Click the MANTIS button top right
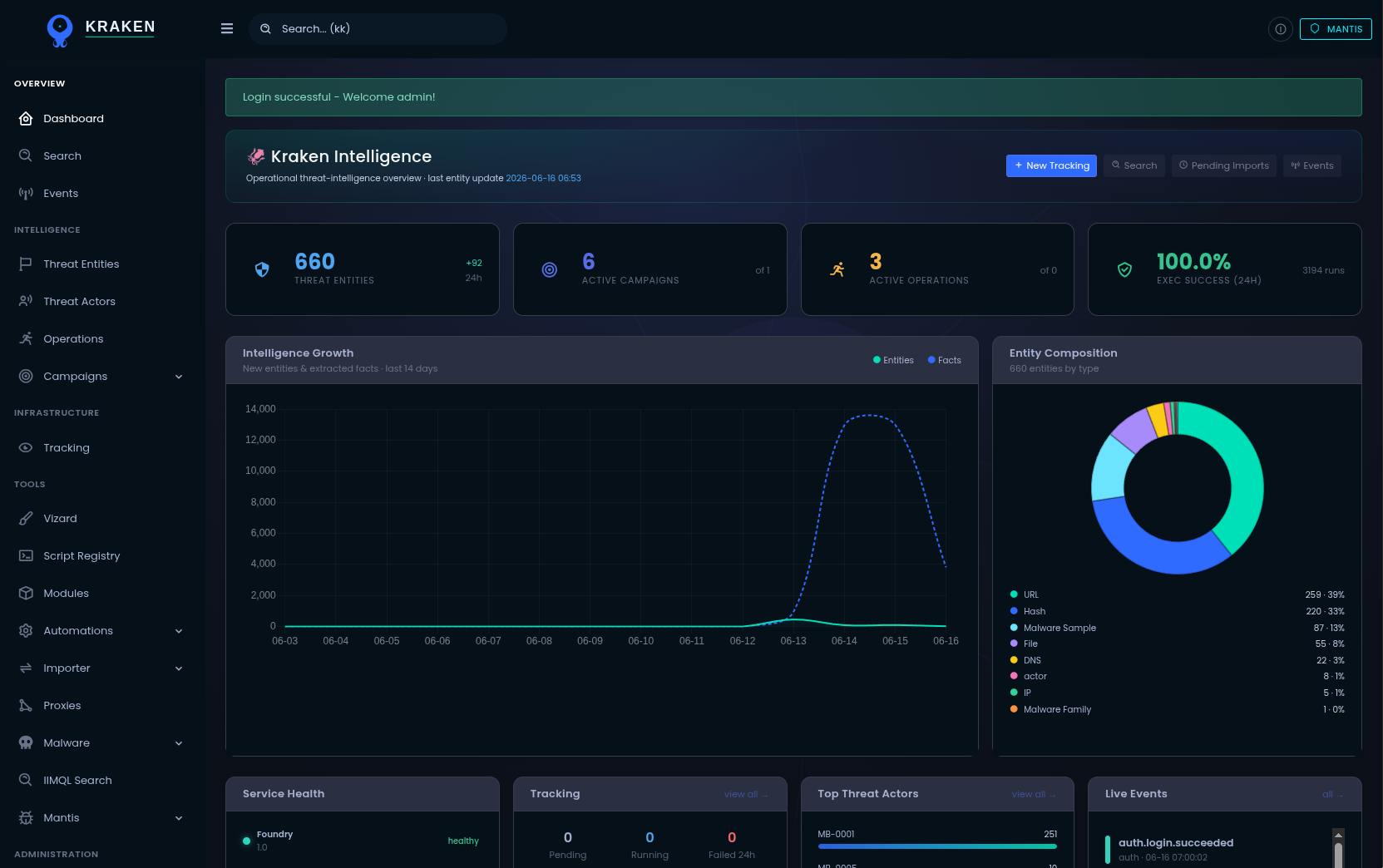Viewport: 1383px width, 868px height. coord(1336,29)
